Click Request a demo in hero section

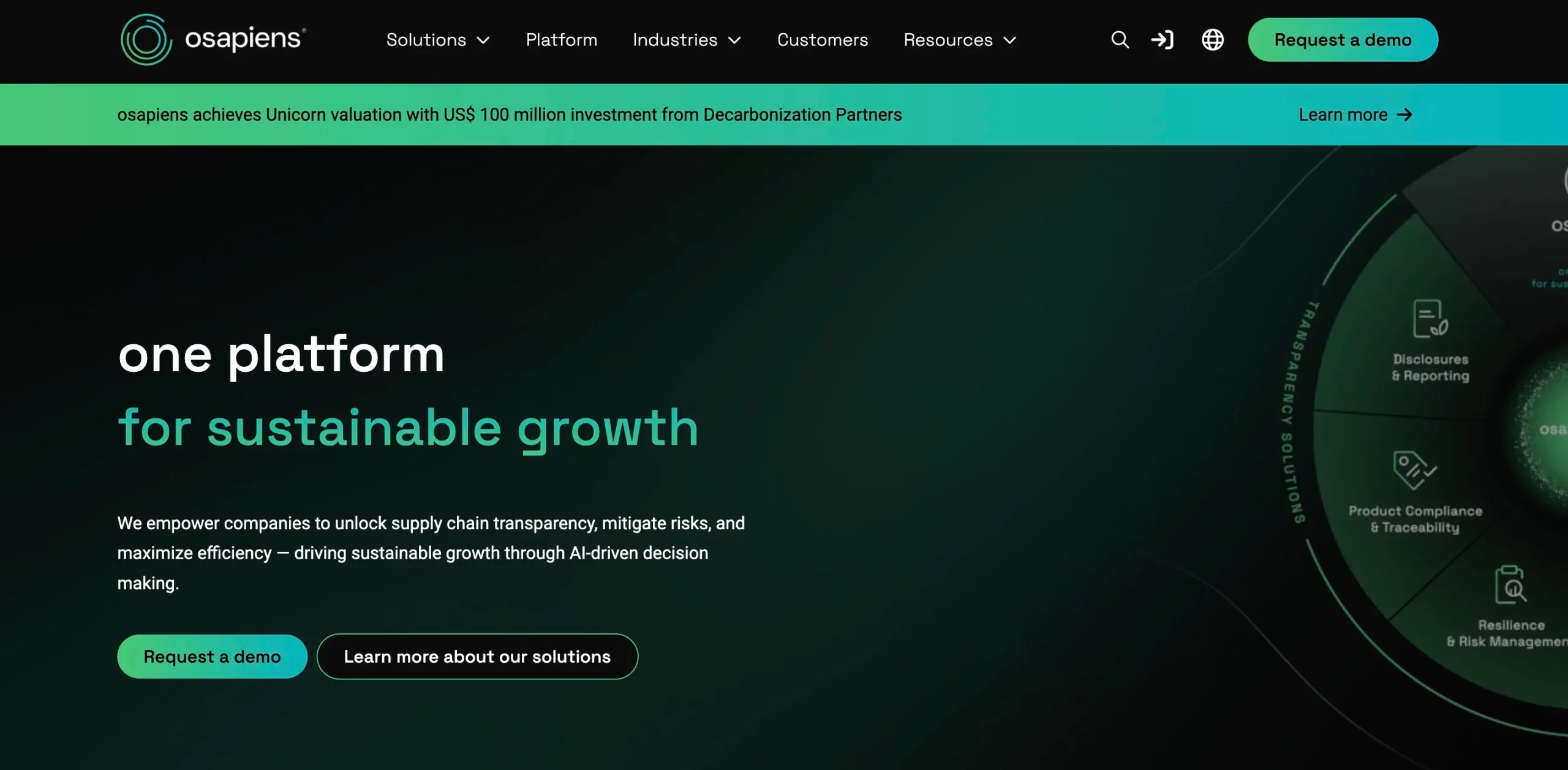click(x=212, y=656)
